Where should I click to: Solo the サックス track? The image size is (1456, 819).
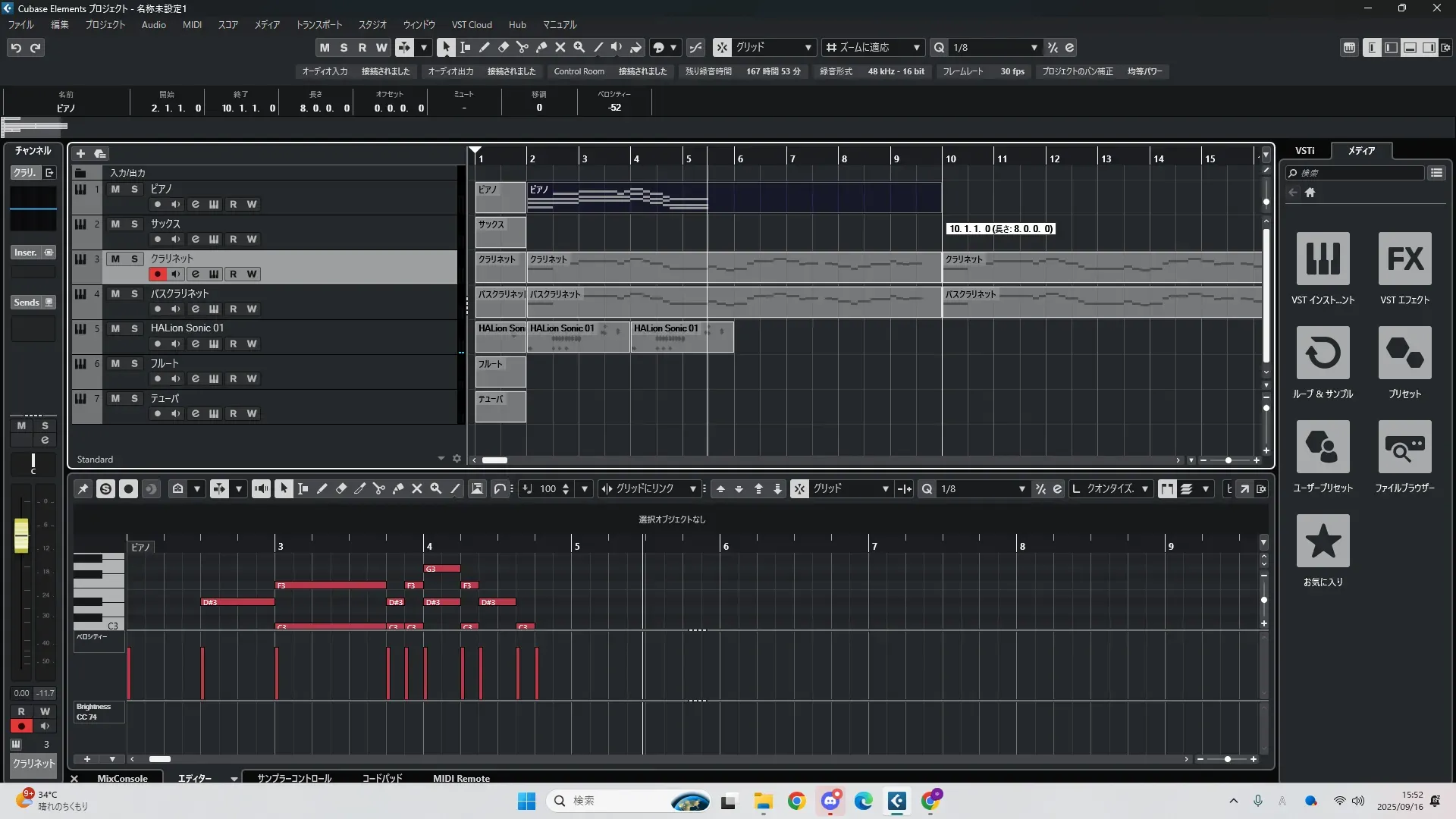click(x=134, y=224)
